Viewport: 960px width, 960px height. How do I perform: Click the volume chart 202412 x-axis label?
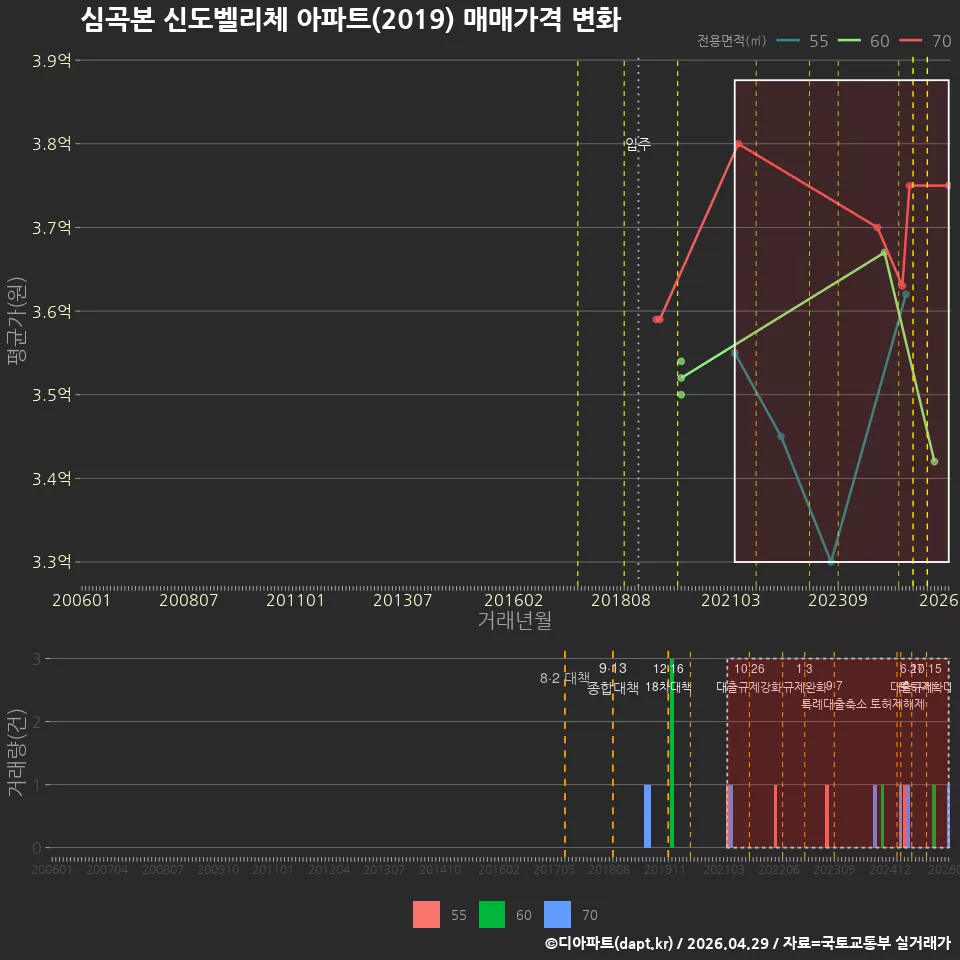click(x=890, y=869)
